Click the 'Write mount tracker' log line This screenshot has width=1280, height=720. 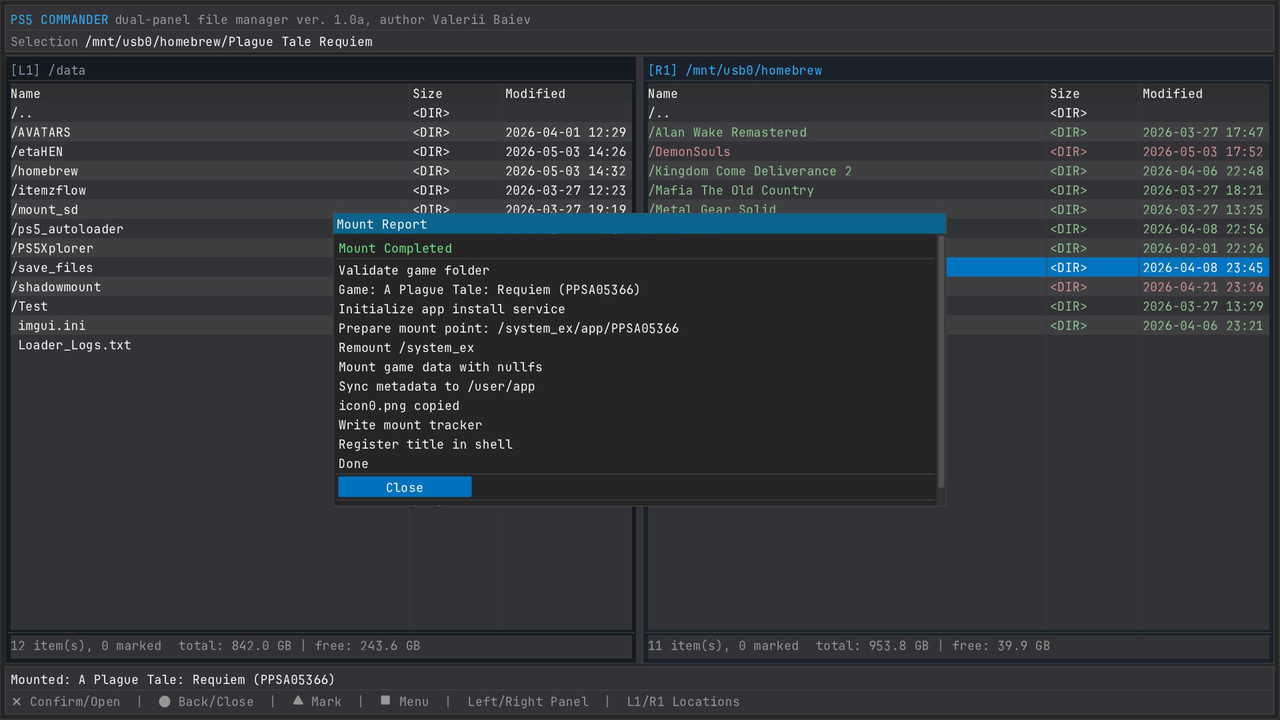(410, 425)
